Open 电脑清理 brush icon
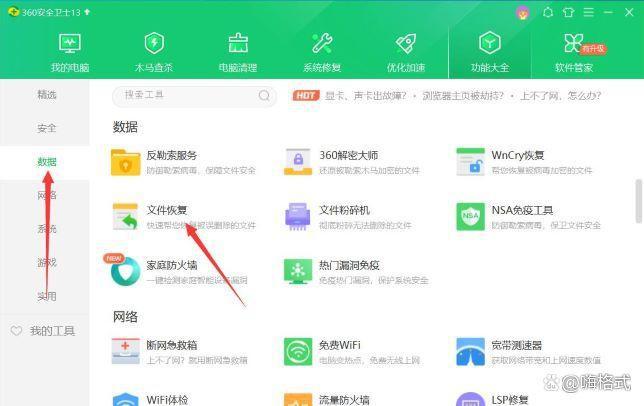Viewport: 644px width, 406px height. pyautogui.click(x=238, y=43)
